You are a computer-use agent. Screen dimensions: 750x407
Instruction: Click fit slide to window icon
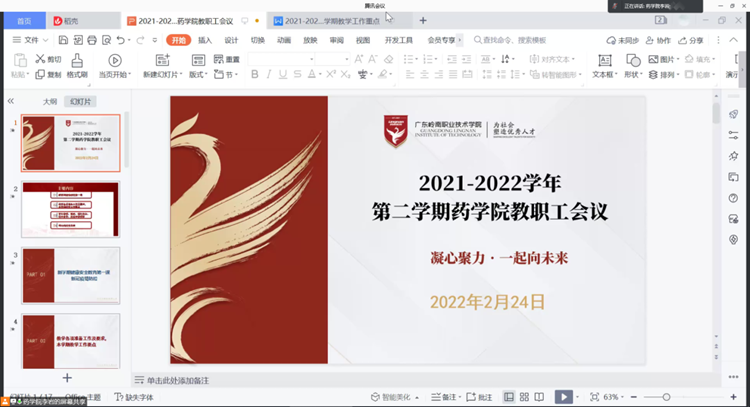[x=594, y=397]
